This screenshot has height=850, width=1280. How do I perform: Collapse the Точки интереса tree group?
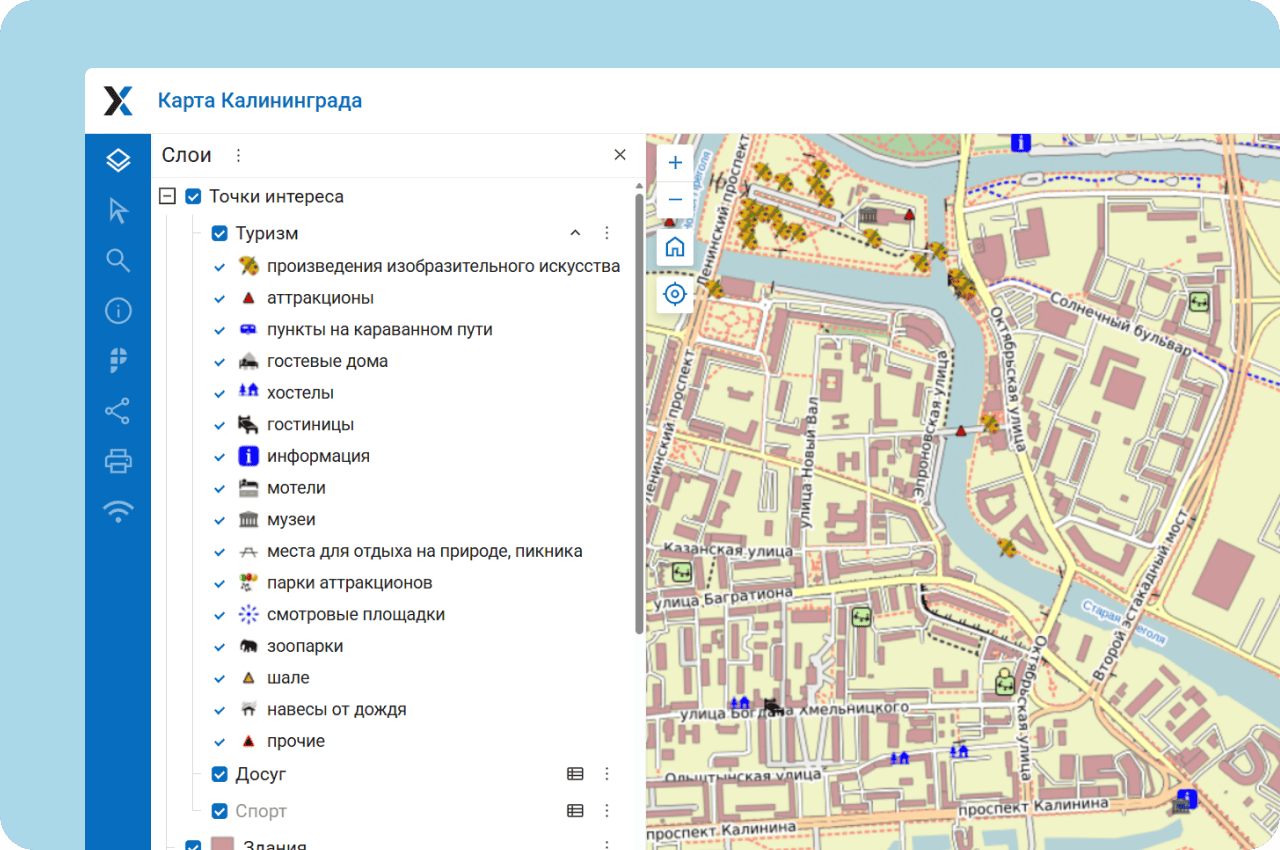[x=168, y=197]
